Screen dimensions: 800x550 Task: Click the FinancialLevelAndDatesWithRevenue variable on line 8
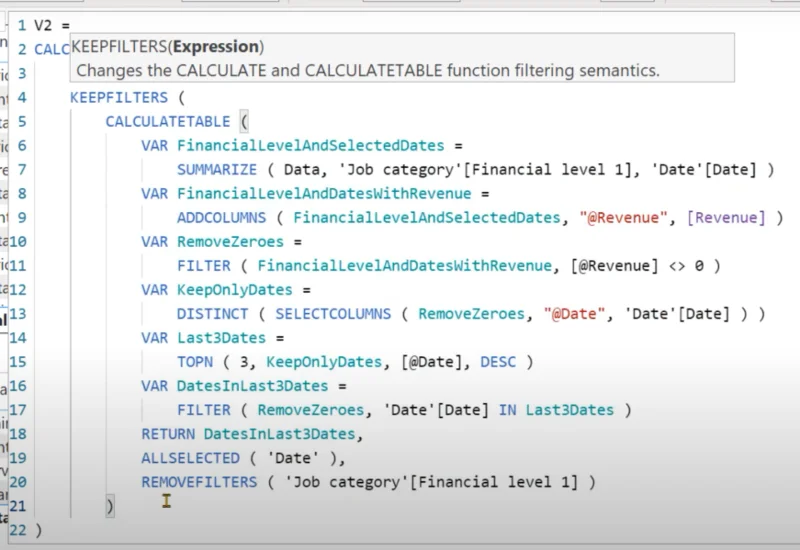(324, 193)
